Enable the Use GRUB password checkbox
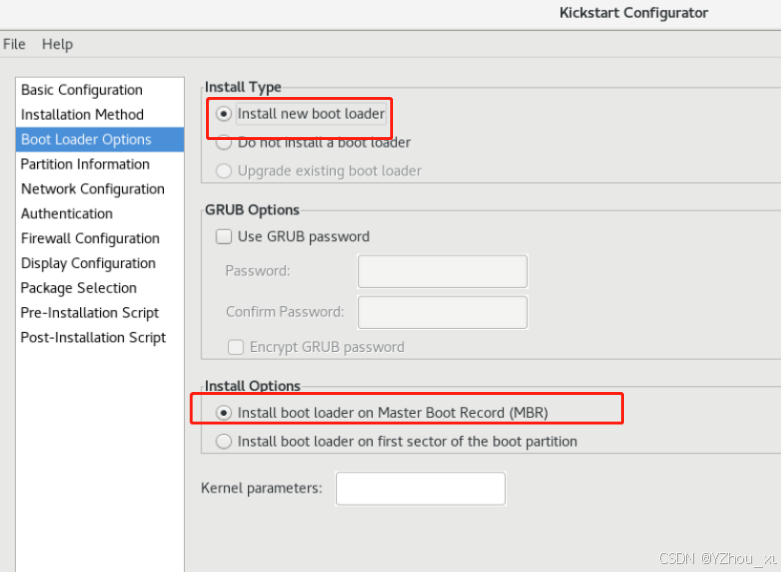 (224, 237)
